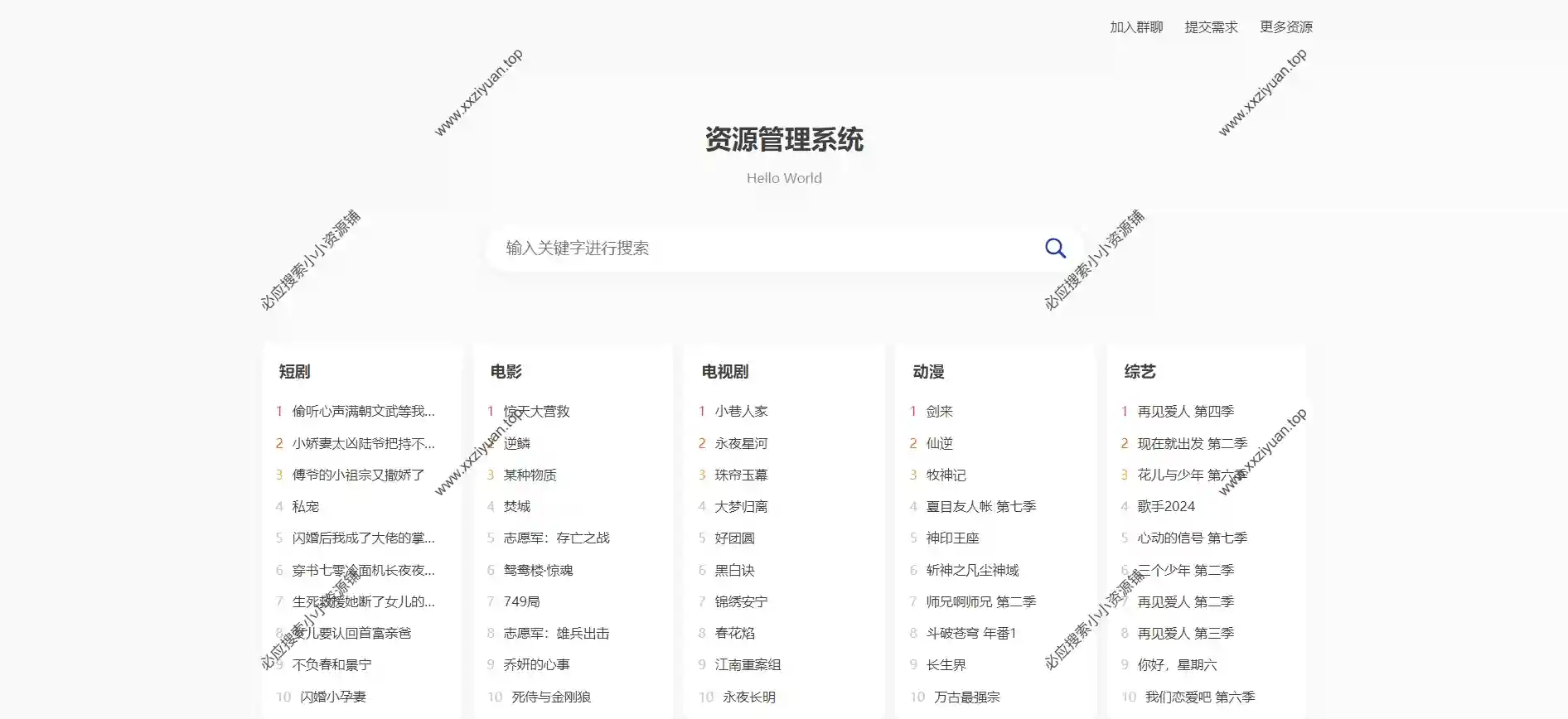Image resolution: width=1568 pixels, height=719 pixels.
Task: Click the 749局 movie entry
Action: (x=521, y=602)
